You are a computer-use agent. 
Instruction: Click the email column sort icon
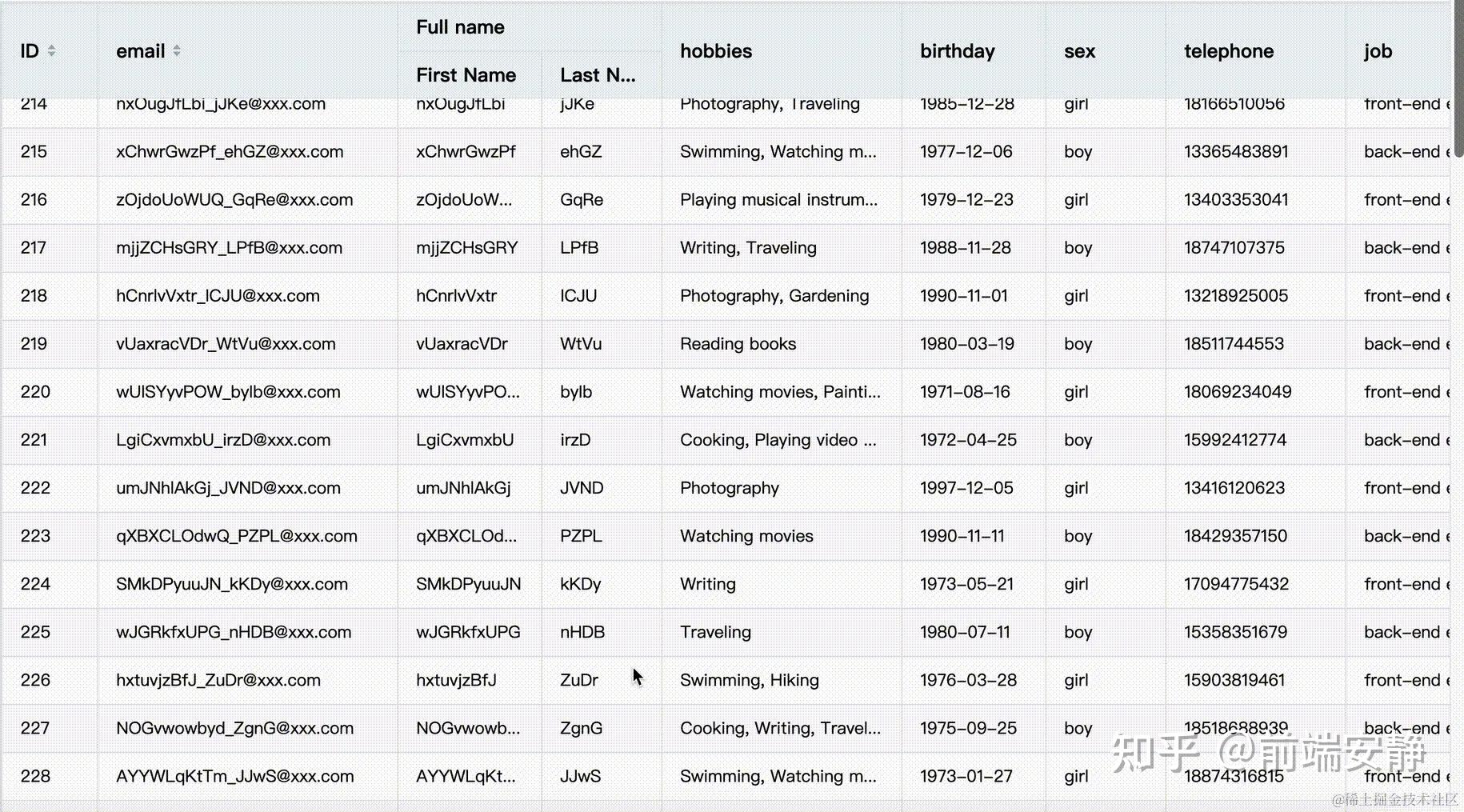point(177,51)
